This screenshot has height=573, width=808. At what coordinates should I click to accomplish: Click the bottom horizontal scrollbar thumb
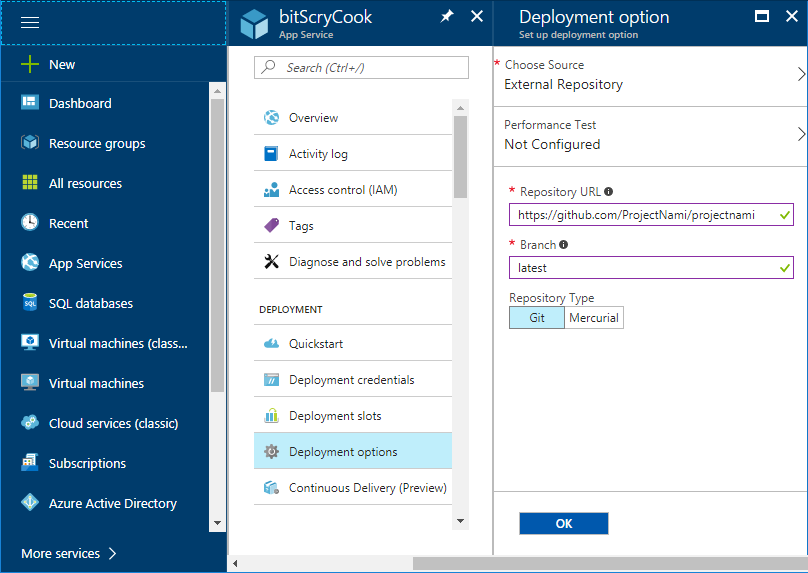610,563
